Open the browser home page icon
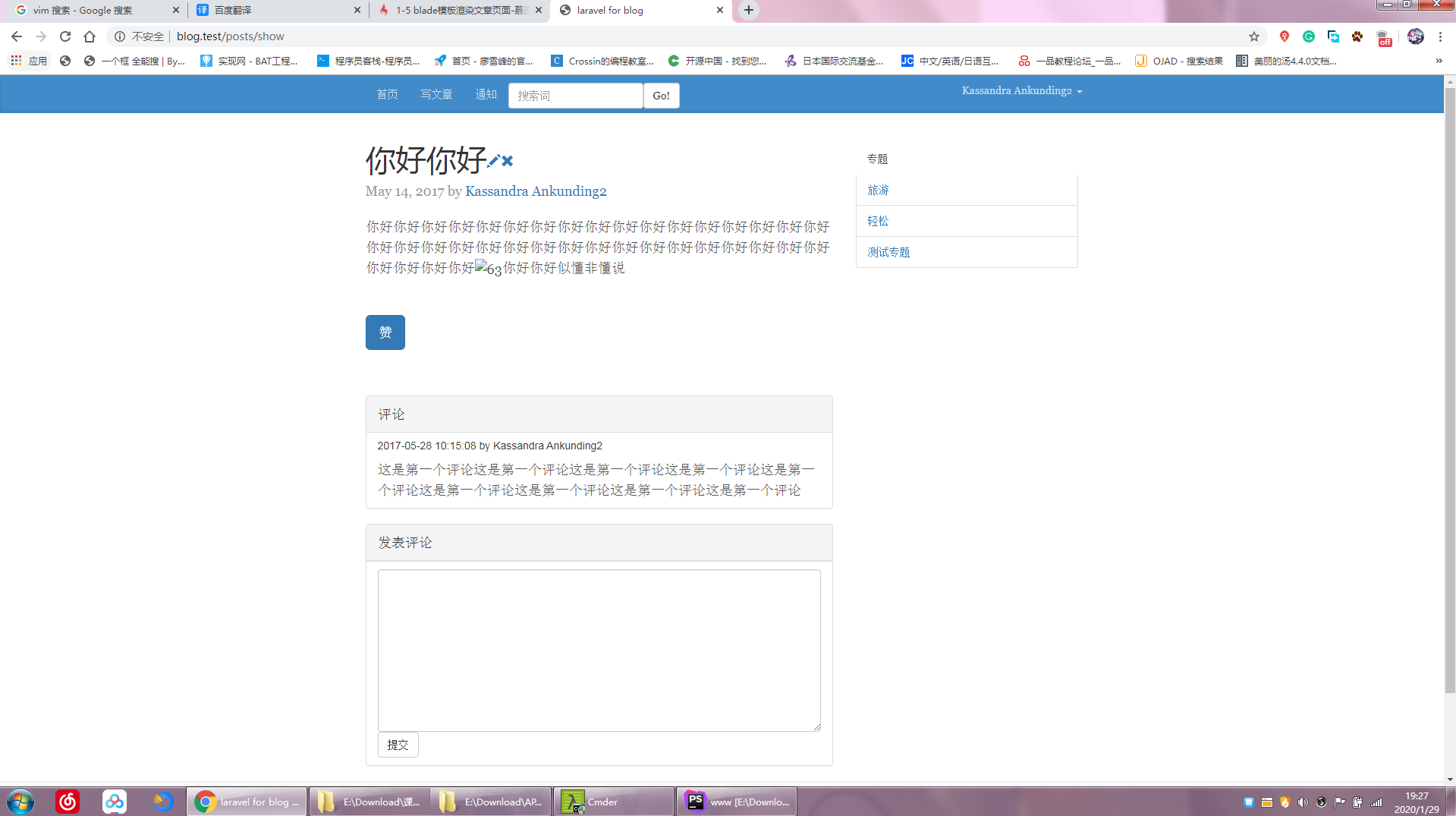1456x816 pixels. tap(90, 36)
